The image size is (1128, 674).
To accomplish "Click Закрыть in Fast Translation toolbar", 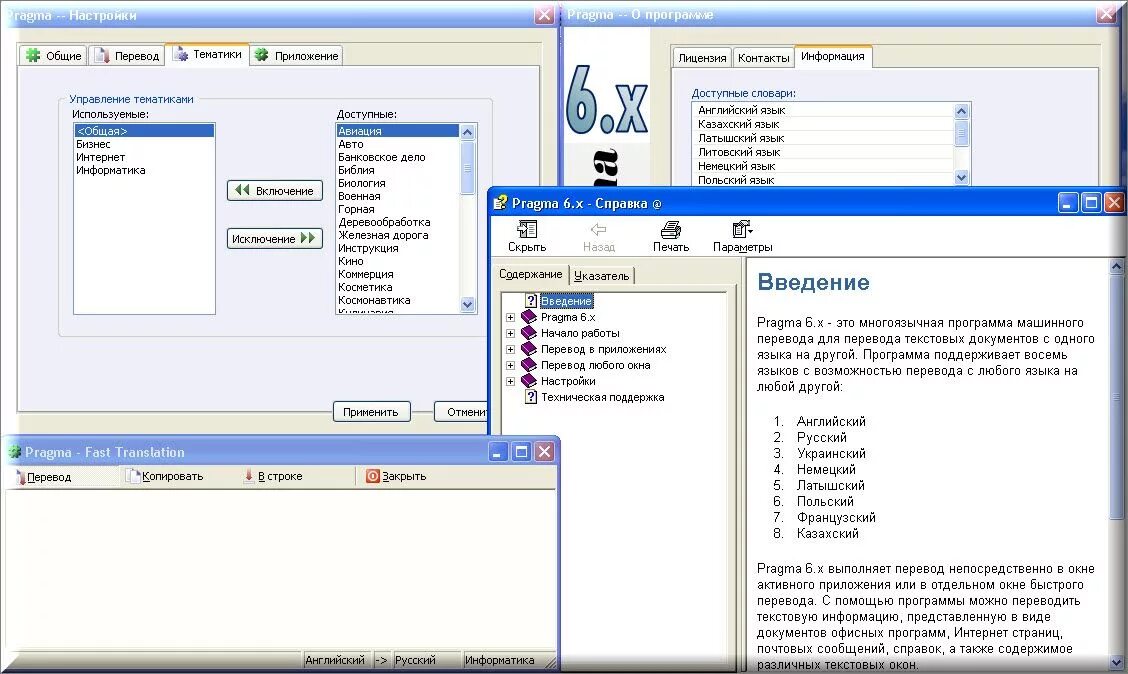I will 396,476.
